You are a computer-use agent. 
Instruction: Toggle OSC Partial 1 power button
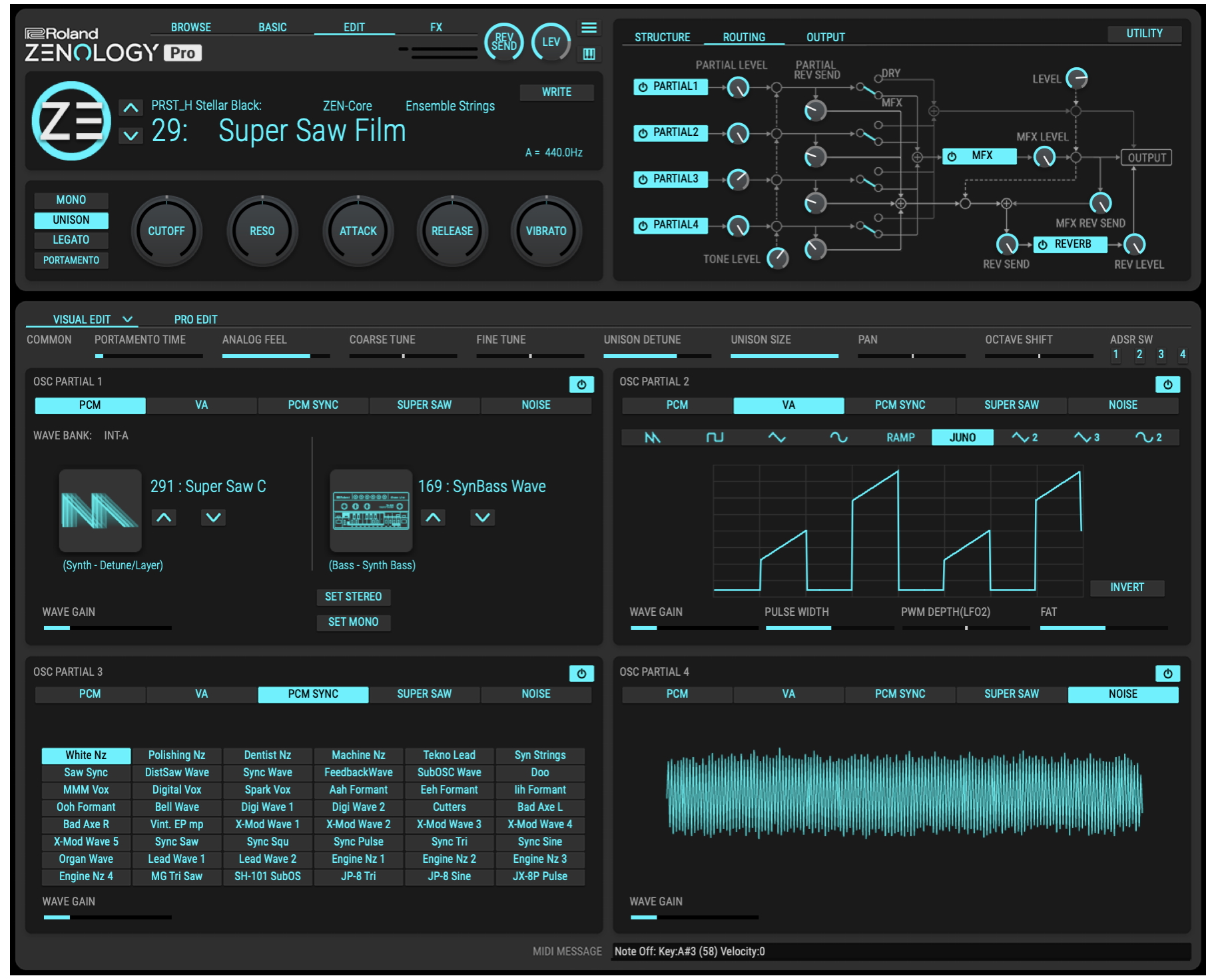coord(581,384)
